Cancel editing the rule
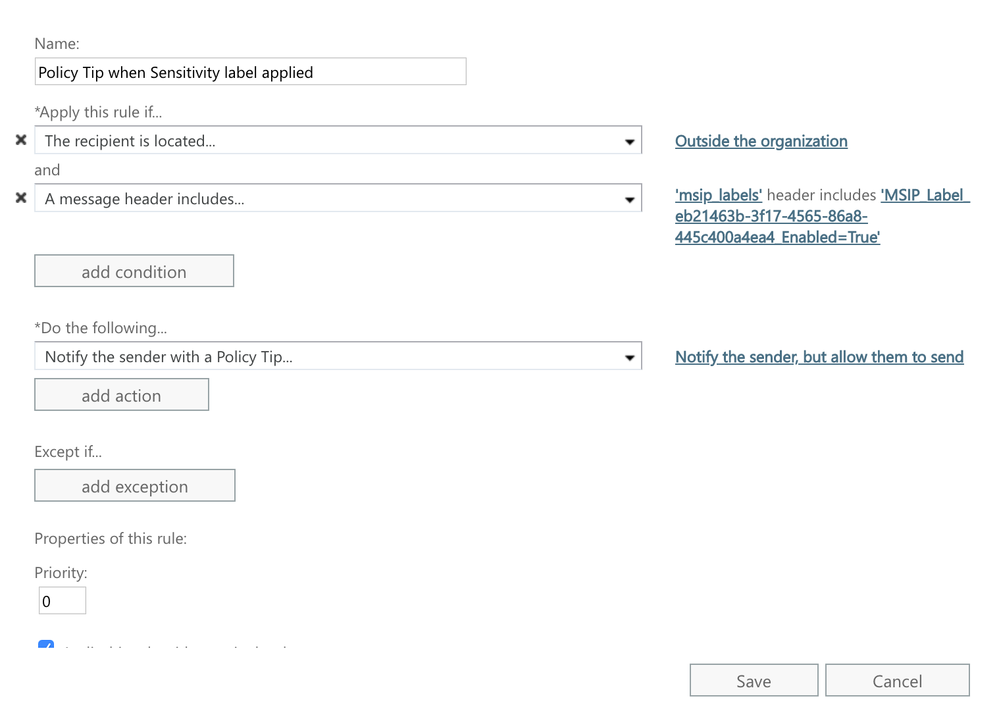The image size is (999, 727). (897, 681)
